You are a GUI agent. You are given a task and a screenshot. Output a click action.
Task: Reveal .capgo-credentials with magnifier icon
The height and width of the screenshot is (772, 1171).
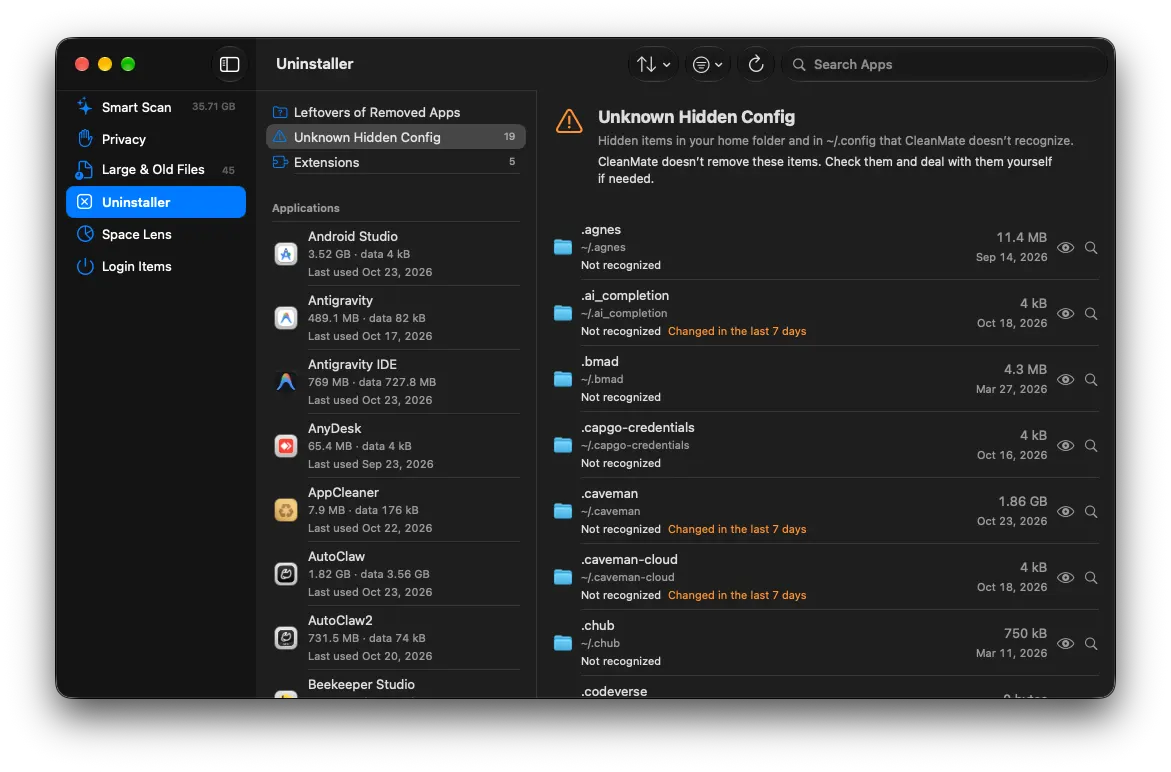pos(1091,446)
